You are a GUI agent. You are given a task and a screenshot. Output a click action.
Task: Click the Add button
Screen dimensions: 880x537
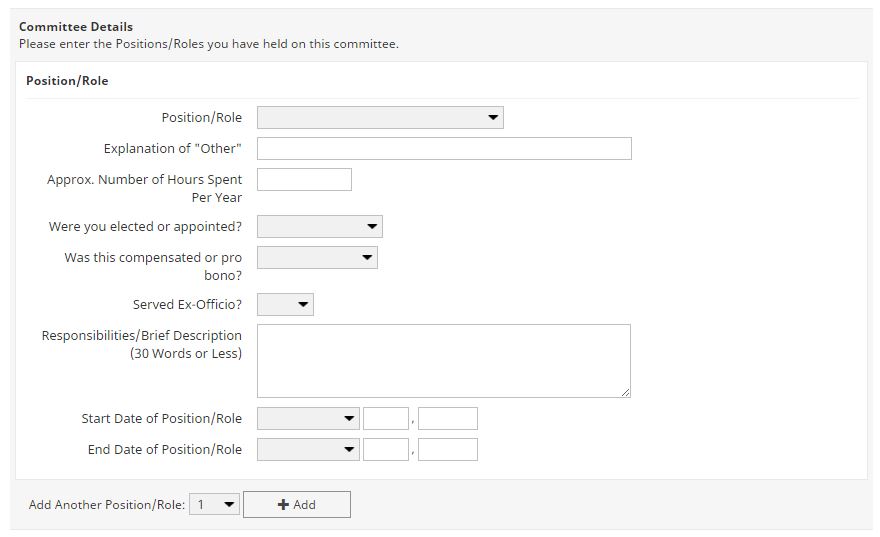point(297,505)
